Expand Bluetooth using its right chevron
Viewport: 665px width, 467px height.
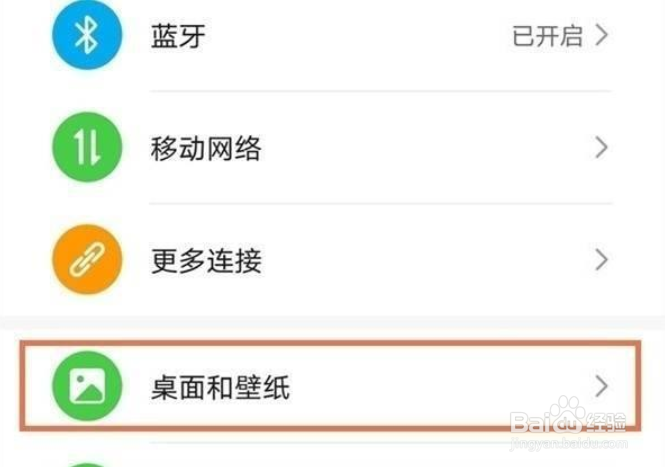[x=601, y=37]
